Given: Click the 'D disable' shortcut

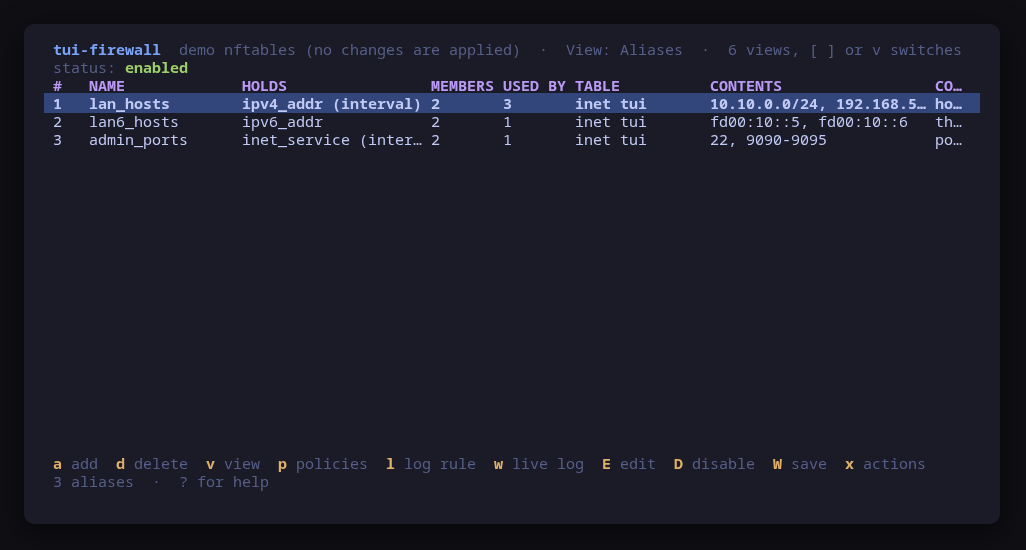Looking at the screenshot, I should [714, 464].
